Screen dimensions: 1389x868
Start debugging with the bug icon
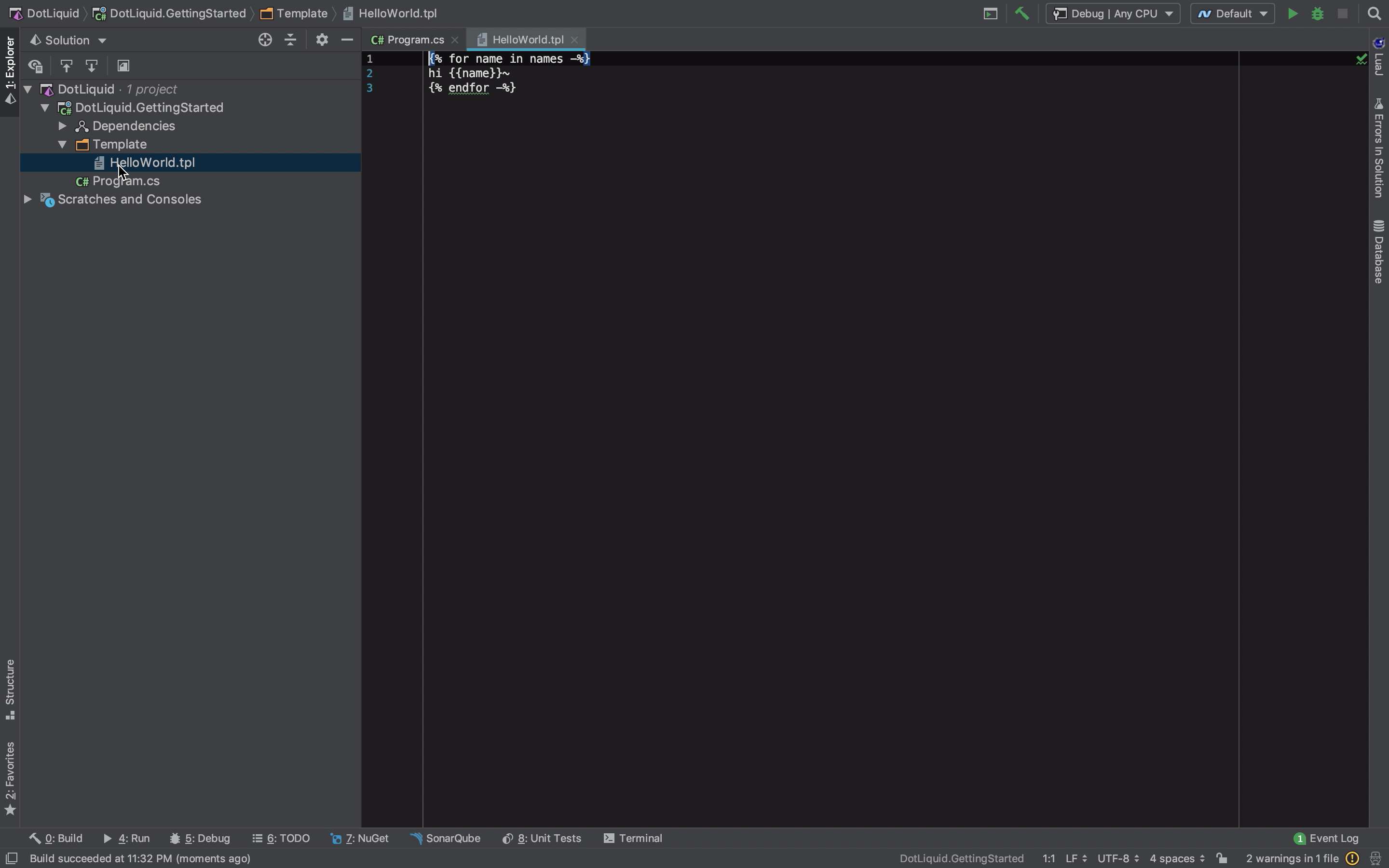[1317, 14]
